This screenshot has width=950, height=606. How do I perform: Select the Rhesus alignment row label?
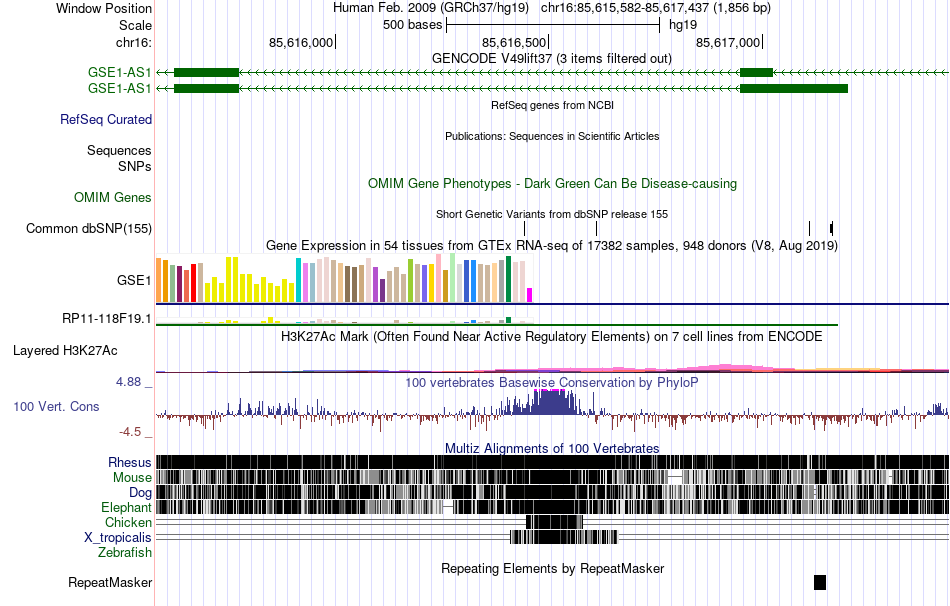130,463
